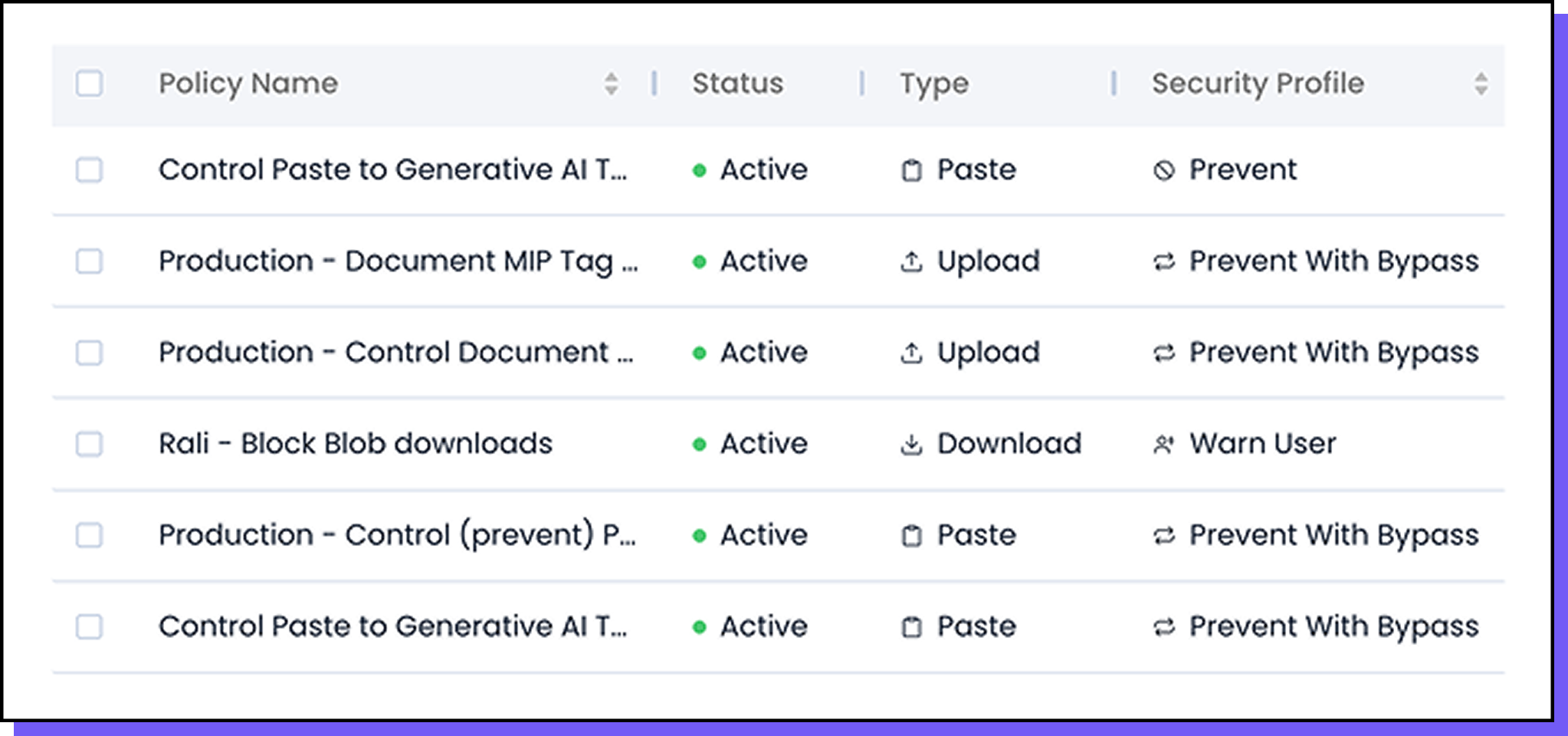
Task: Check the box for the Prevent profile row
Action: pos(89,169)
